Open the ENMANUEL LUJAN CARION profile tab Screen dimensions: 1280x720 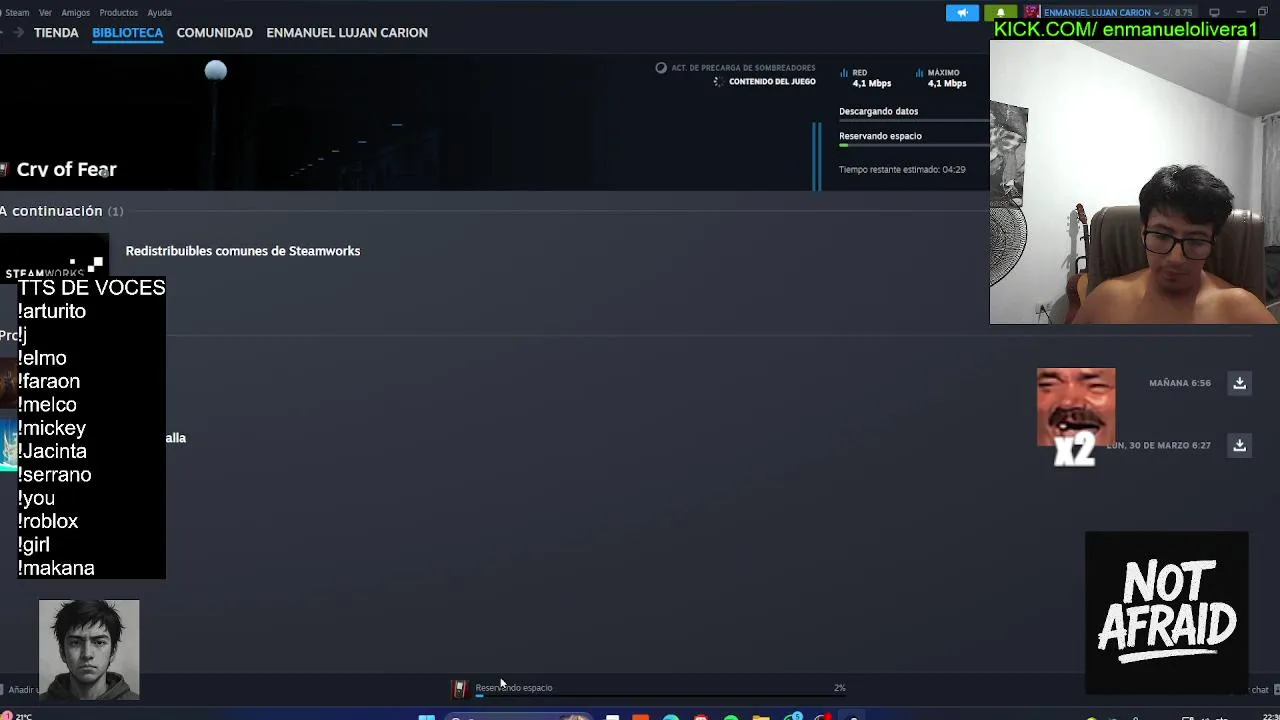[347, 32]
